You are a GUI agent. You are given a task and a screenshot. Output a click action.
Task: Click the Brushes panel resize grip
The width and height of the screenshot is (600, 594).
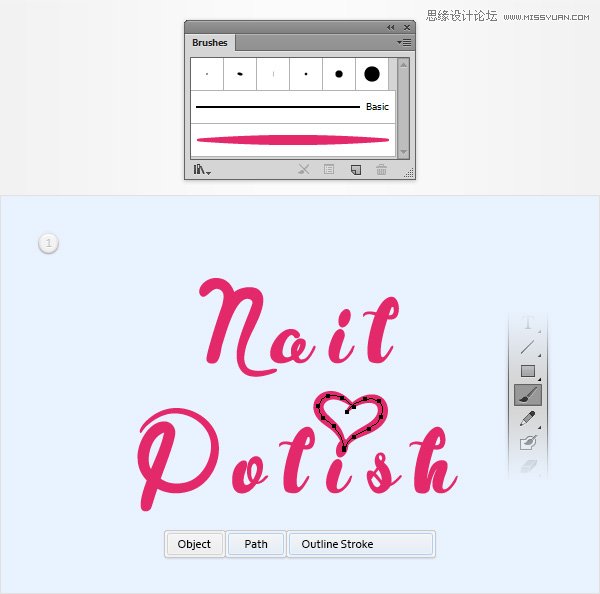tap(409, 173)
